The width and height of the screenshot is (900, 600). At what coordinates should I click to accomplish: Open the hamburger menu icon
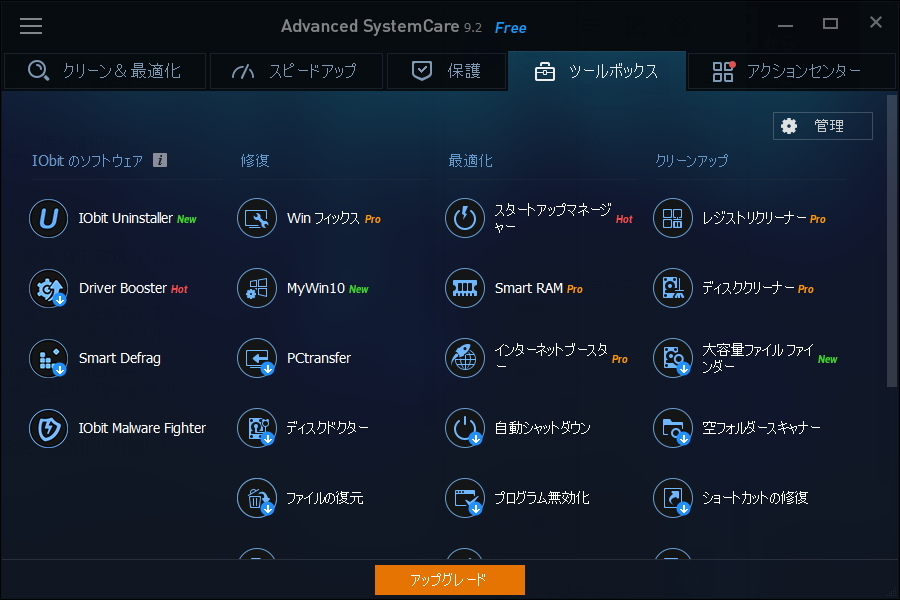pos(31,26)
